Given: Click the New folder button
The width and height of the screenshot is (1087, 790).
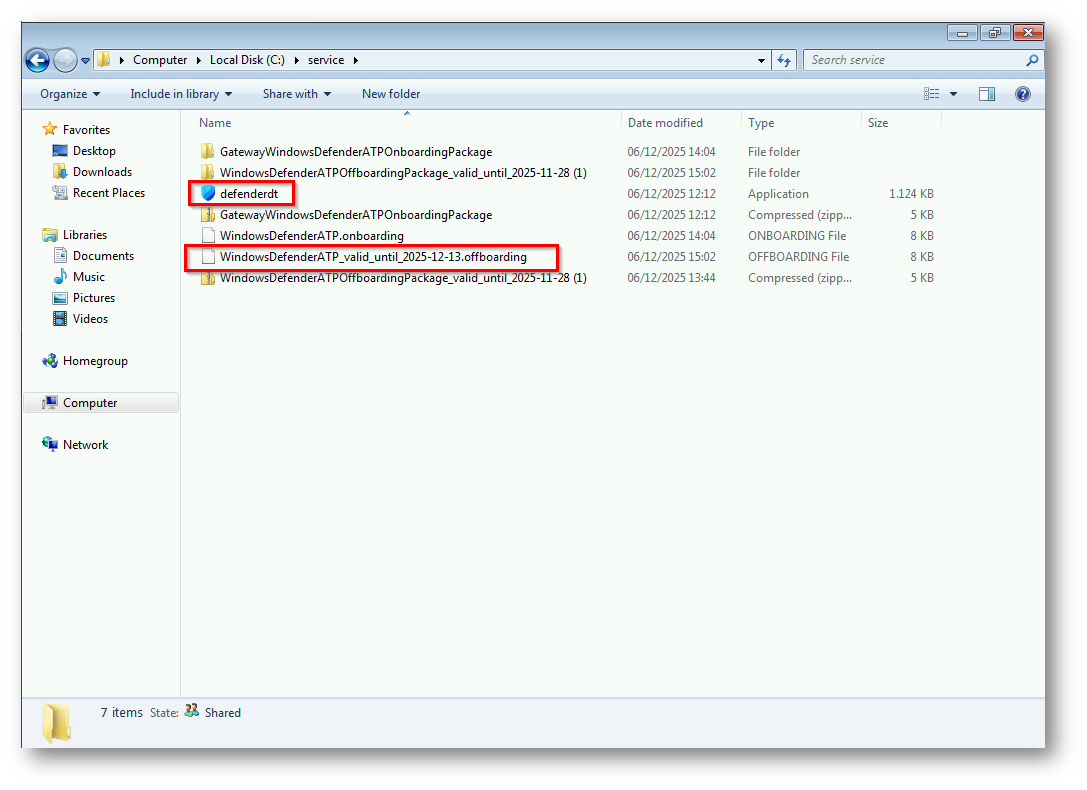Looking at the screenshot, I should [x=391, y=94].
